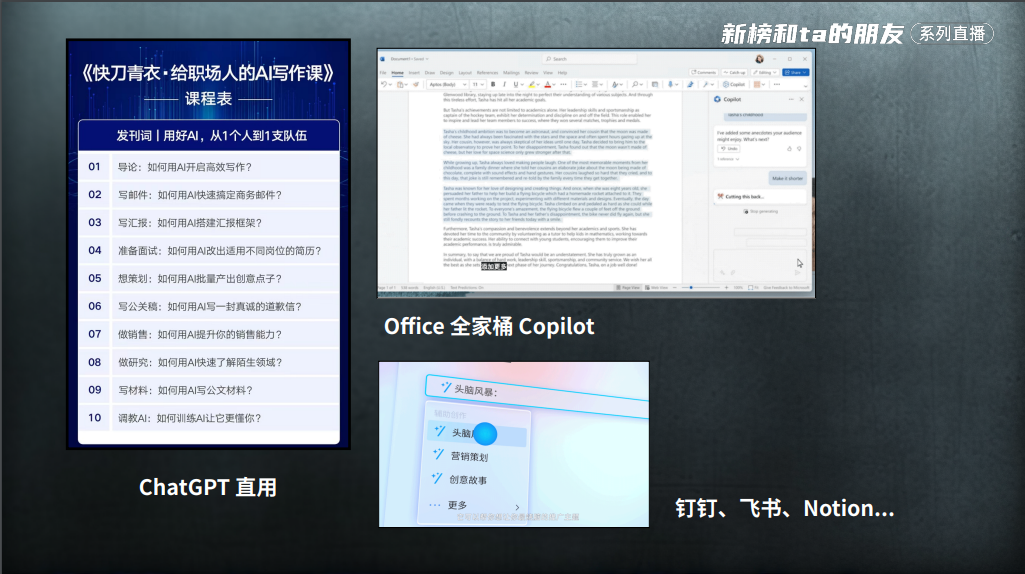
Task: Click the Format Painter icon in Word toolbar
Action: click(x=416, y=84)
